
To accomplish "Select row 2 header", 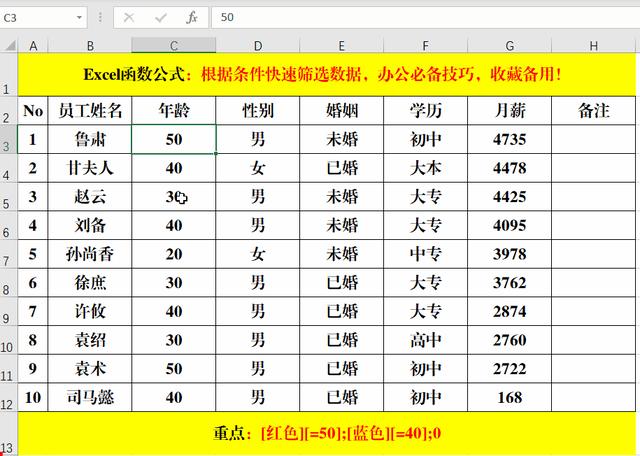I will tap(9, 111).
